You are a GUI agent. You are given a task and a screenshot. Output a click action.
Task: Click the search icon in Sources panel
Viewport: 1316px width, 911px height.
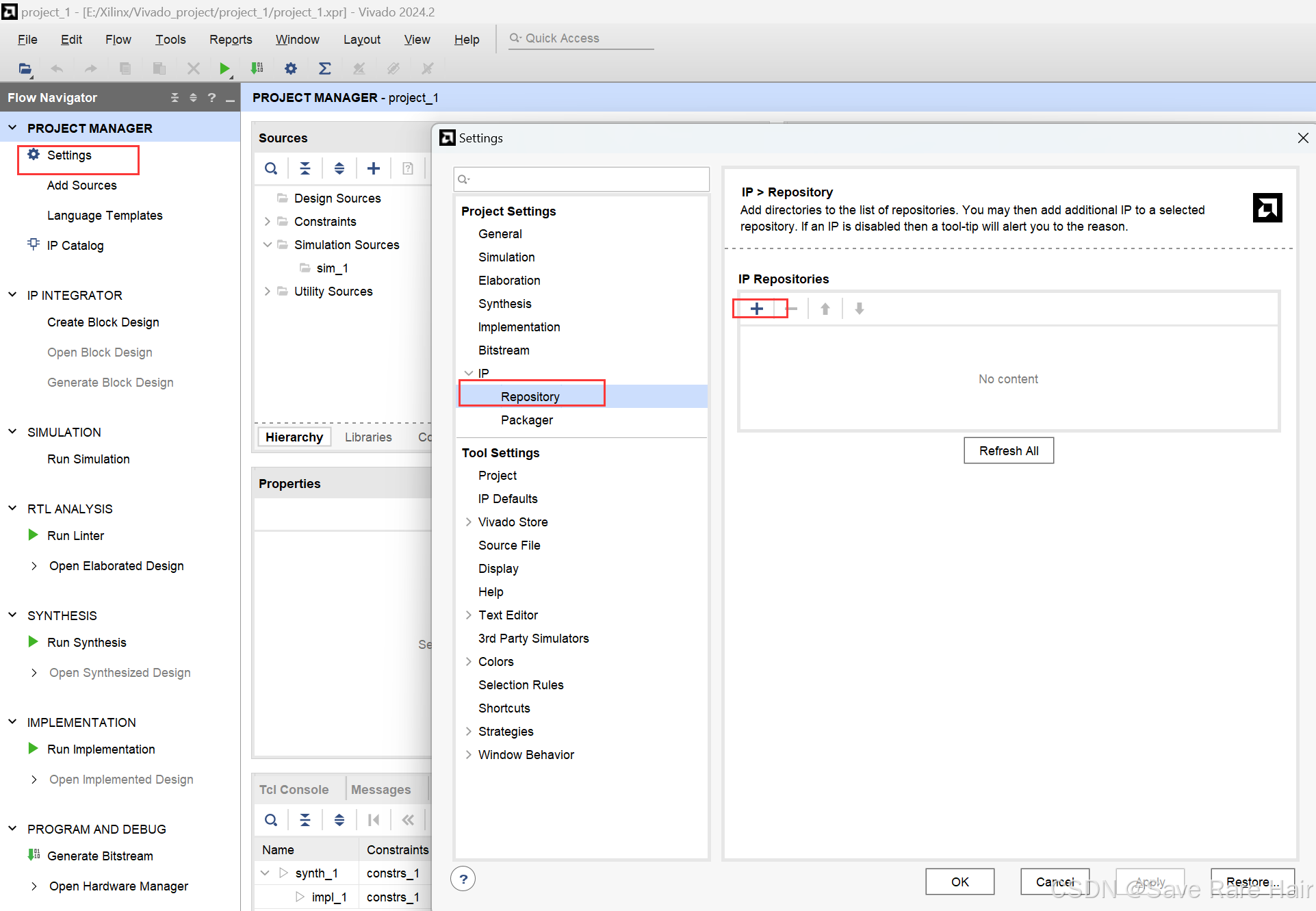271,168
